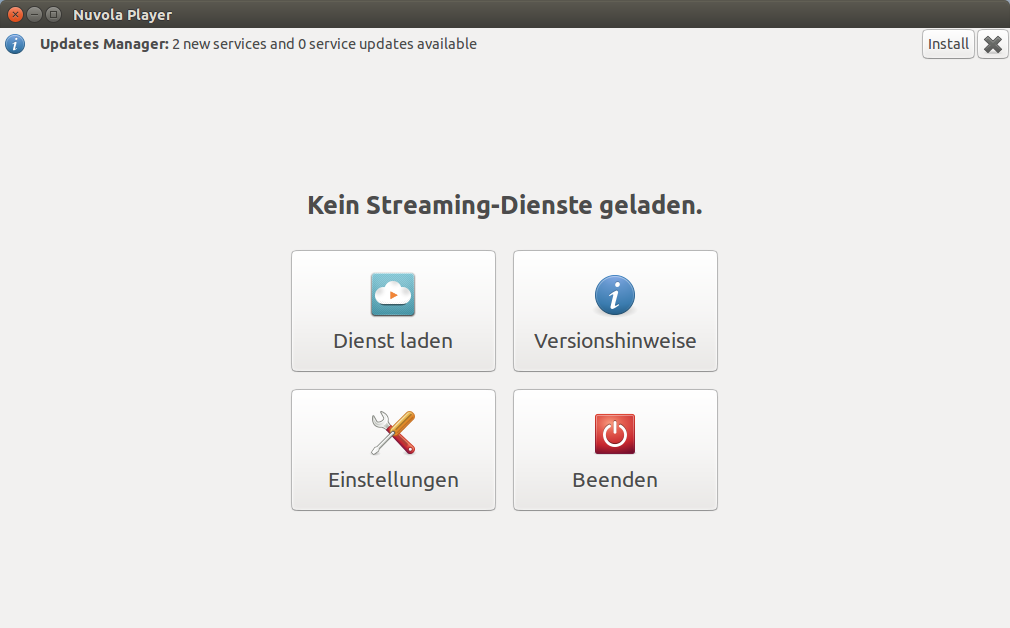Install the available service updates

pos(948,44)
